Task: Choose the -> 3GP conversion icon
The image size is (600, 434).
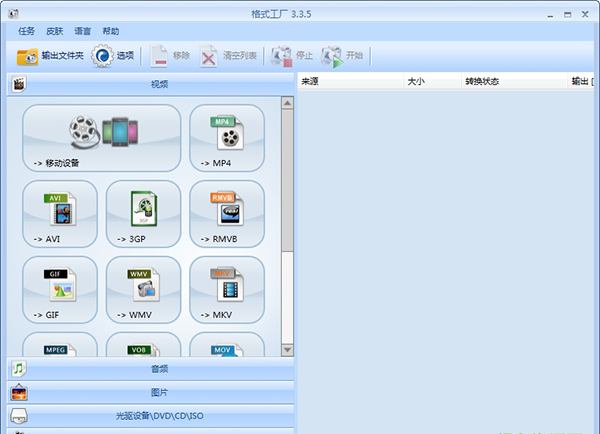Action: click(143, 214)
